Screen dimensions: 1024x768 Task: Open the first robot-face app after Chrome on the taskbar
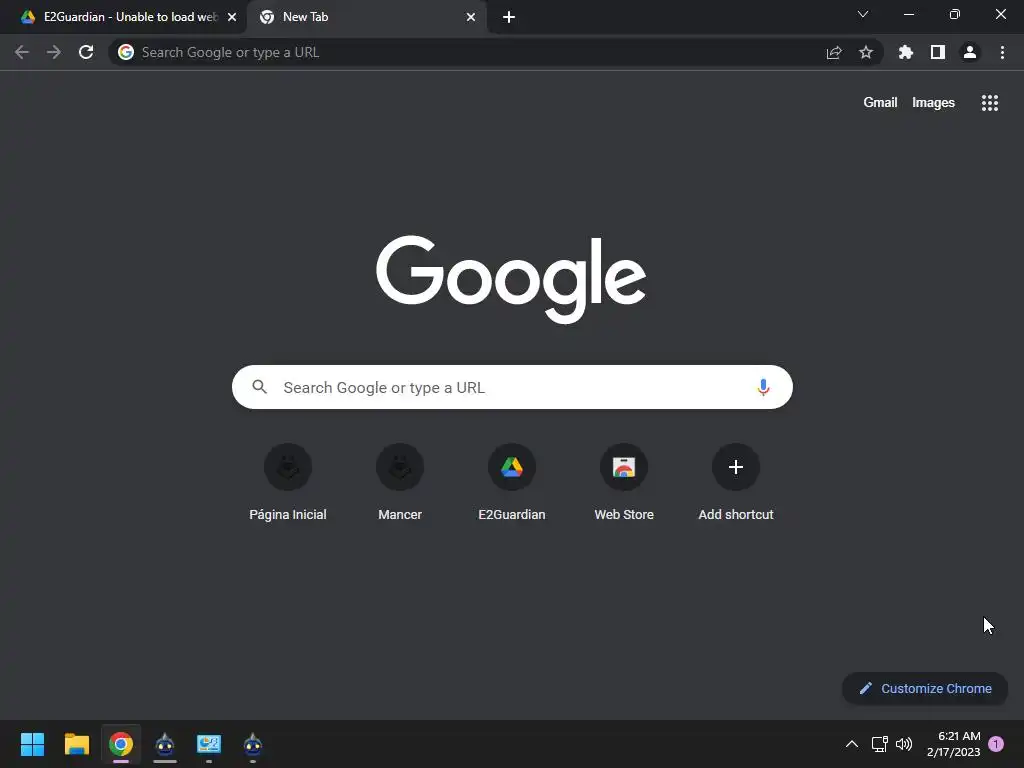point(165,744)
